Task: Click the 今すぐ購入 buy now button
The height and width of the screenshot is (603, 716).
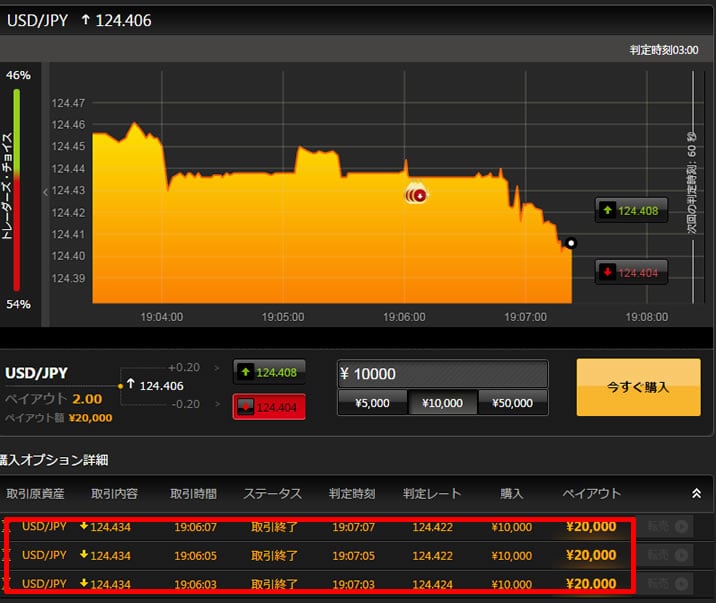Action: (x=638, y=387)
